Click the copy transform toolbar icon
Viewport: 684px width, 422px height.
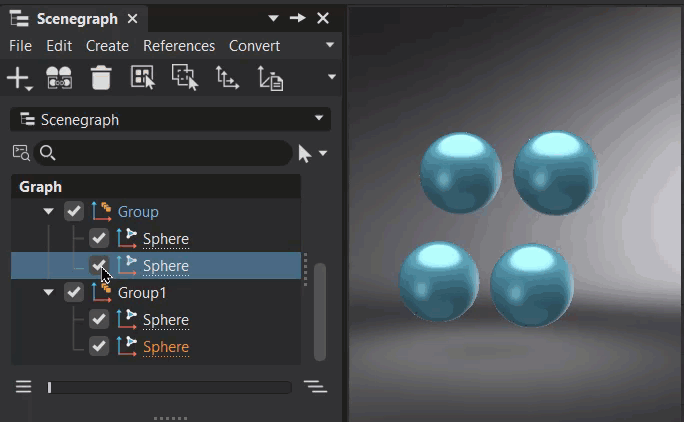click(270, 78)
